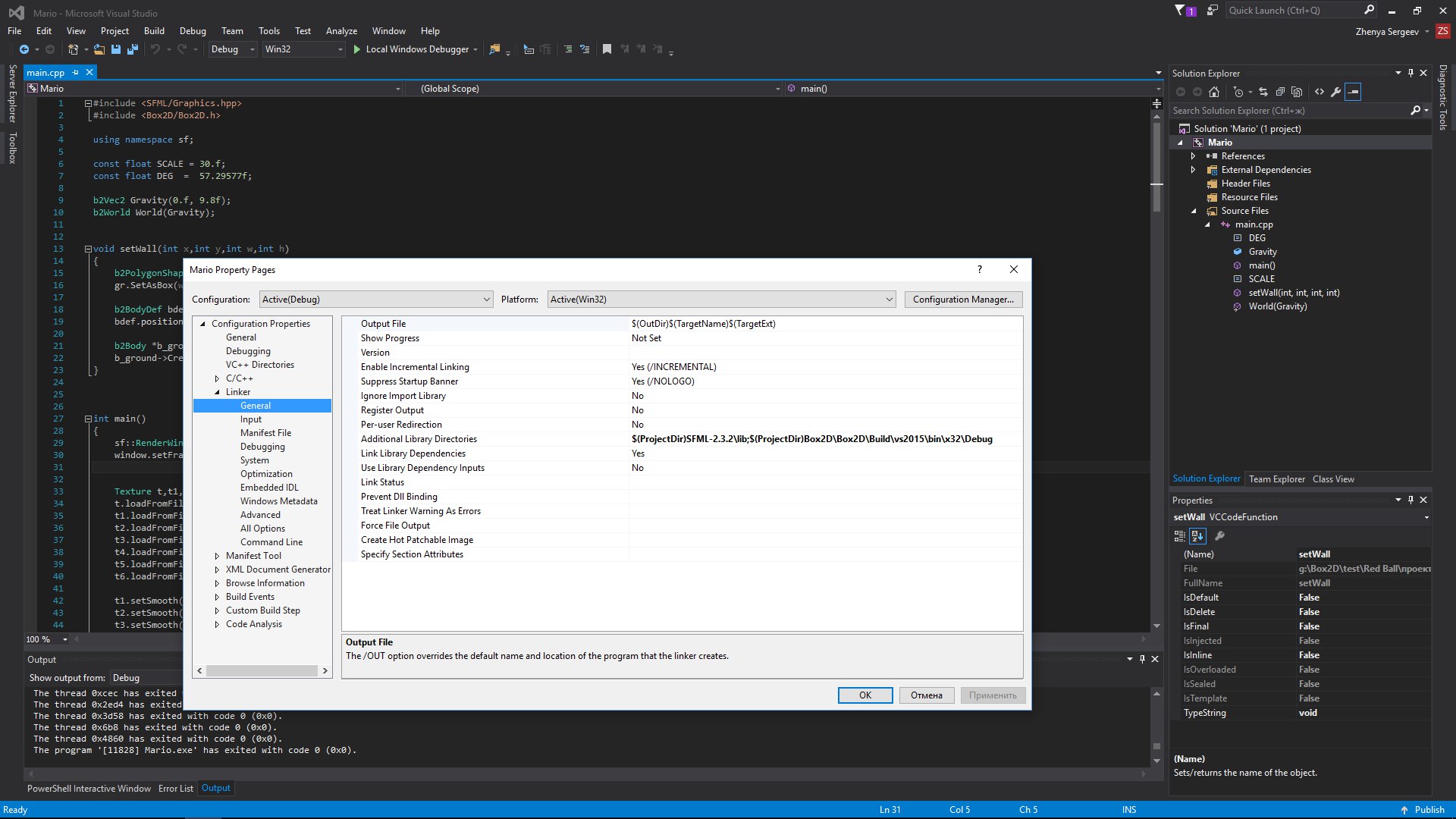The width and height of the screenshot is (1456, 819).
Task: Expand the Manifest Tool node
Action: pyautogui.click(x=217, y=556)
